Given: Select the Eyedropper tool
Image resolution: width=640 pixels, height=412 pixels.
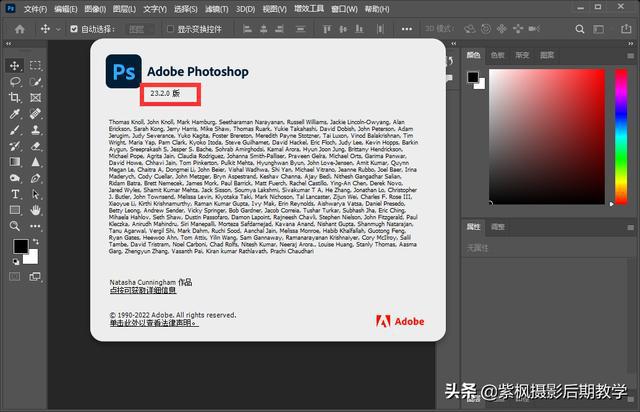Looking at the screenshot, I should coord(15,114).
